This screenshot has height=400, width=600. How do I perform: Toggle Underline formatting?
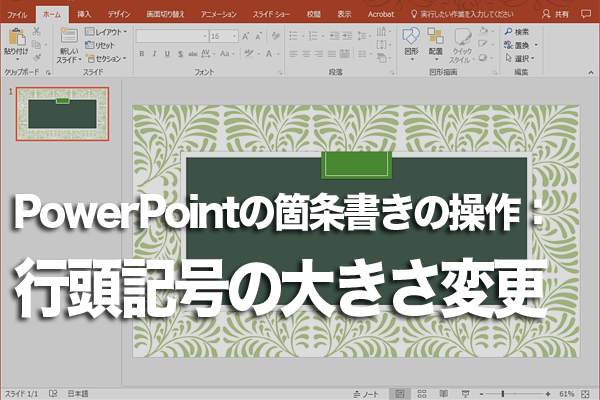click(x=167, y=54)
